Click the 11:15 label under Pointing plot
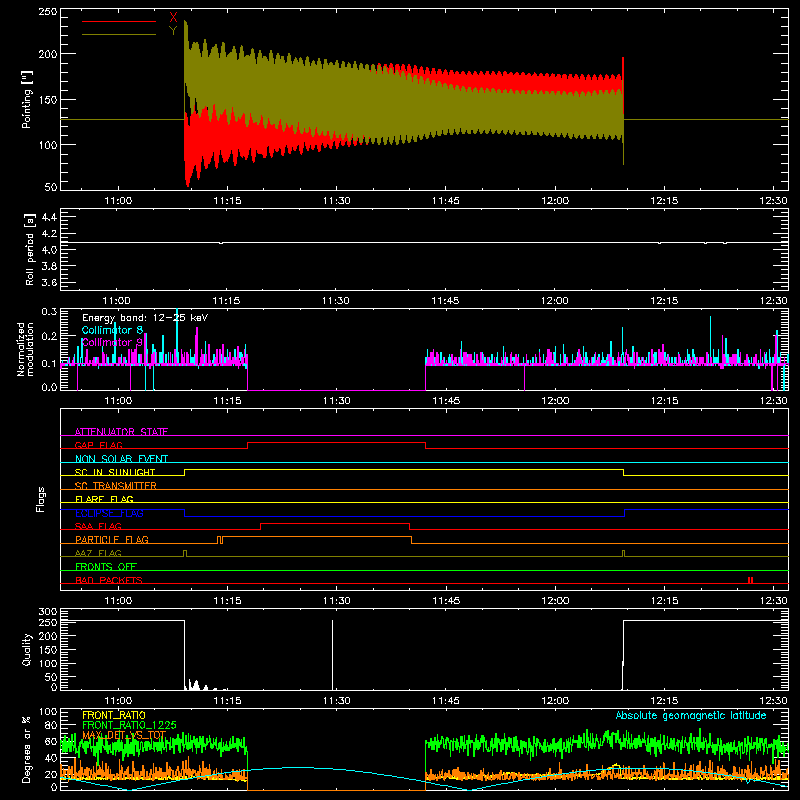This screenshot has width=800, height=800. click(228, 201)
